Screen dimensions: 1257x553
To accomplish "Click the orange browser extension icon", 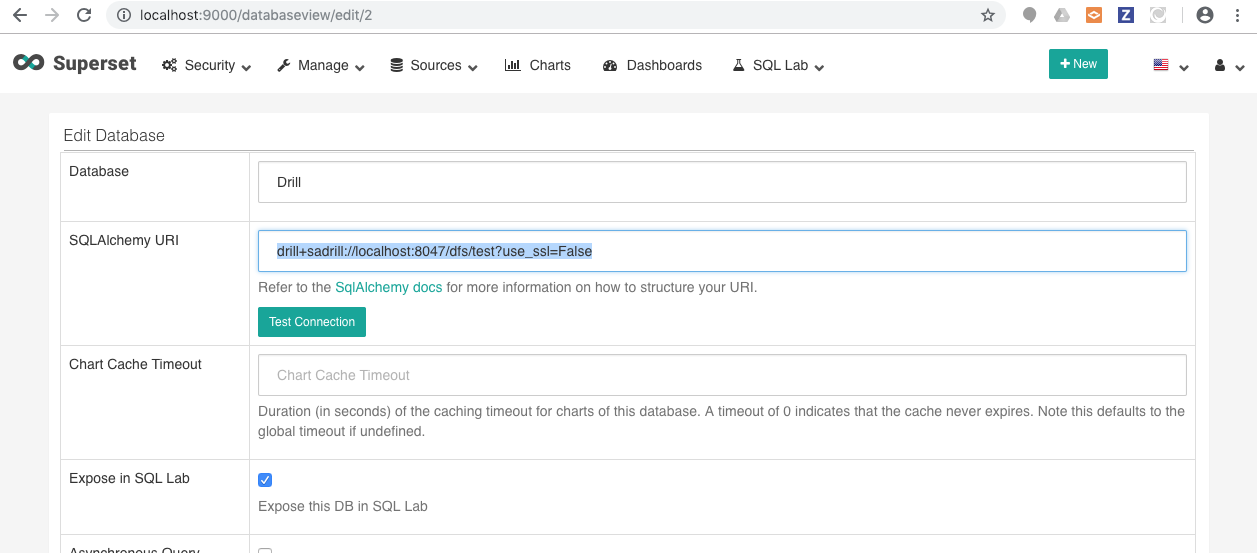I will tap(1094, 15).
